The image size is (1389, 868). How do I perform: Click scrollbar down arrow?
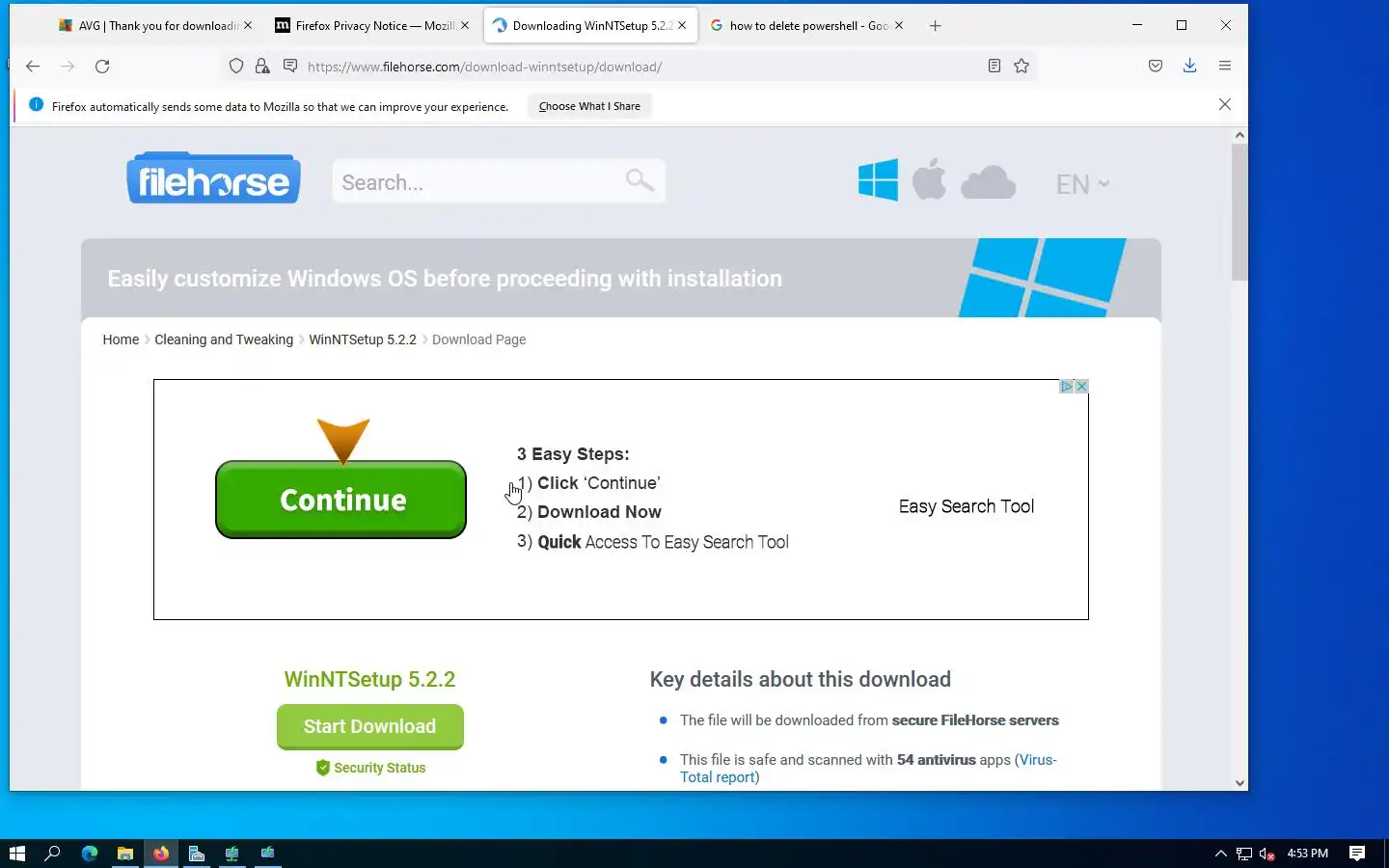(x=1239, y=783)
